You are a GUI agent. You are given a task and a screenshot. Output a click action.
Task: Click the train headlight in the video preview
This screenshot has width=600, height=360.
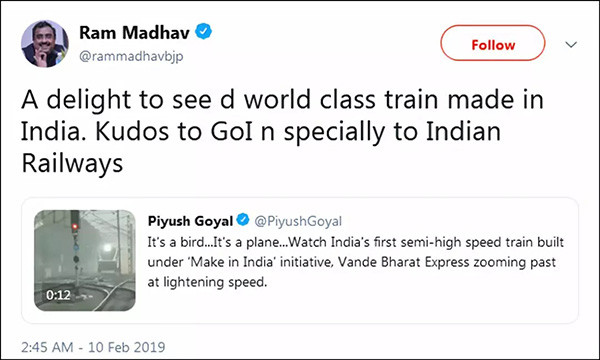[108, 248]
